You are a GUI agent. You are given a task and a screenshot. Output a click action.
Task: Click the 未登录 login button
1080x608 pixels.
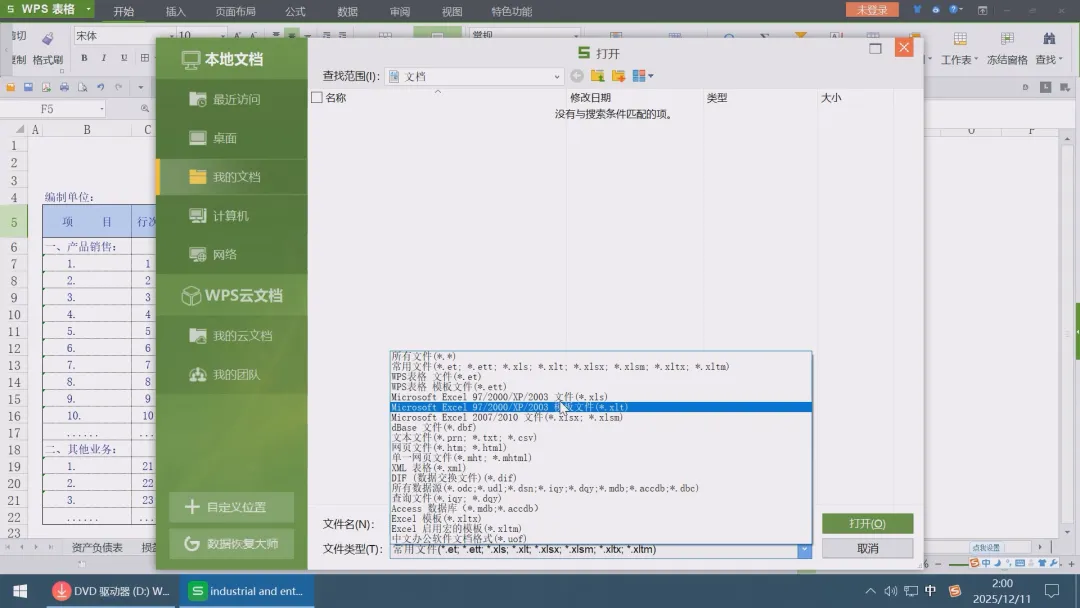[x=872, y=10]
